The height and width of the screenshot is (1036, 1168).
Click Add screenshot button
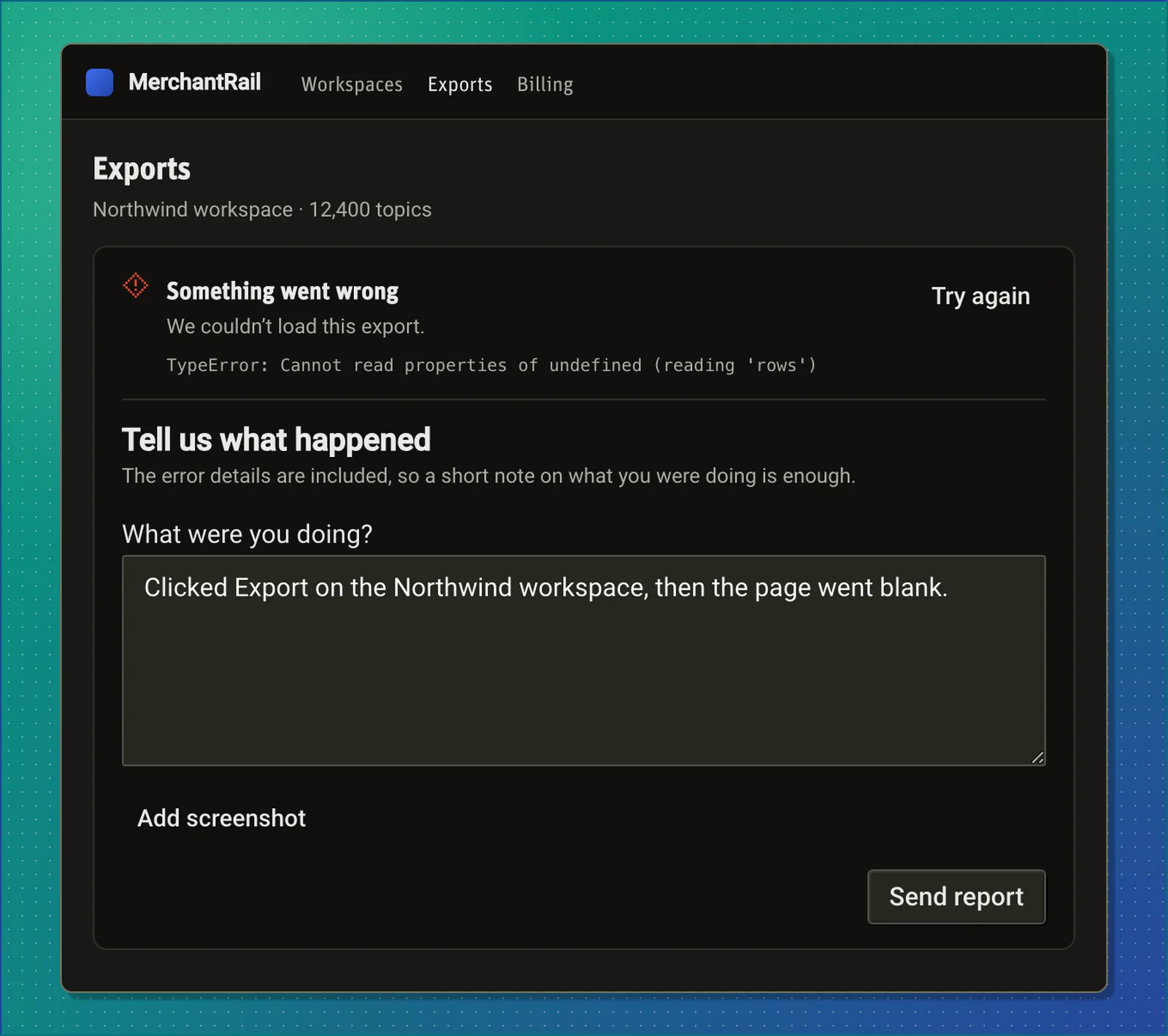click(221, 818)
